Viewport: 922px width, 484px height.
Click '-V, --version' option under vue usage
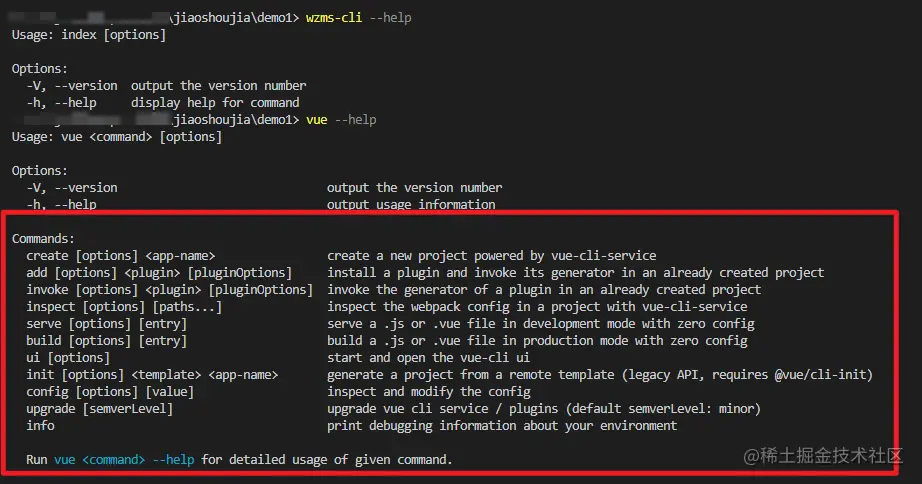72,188
